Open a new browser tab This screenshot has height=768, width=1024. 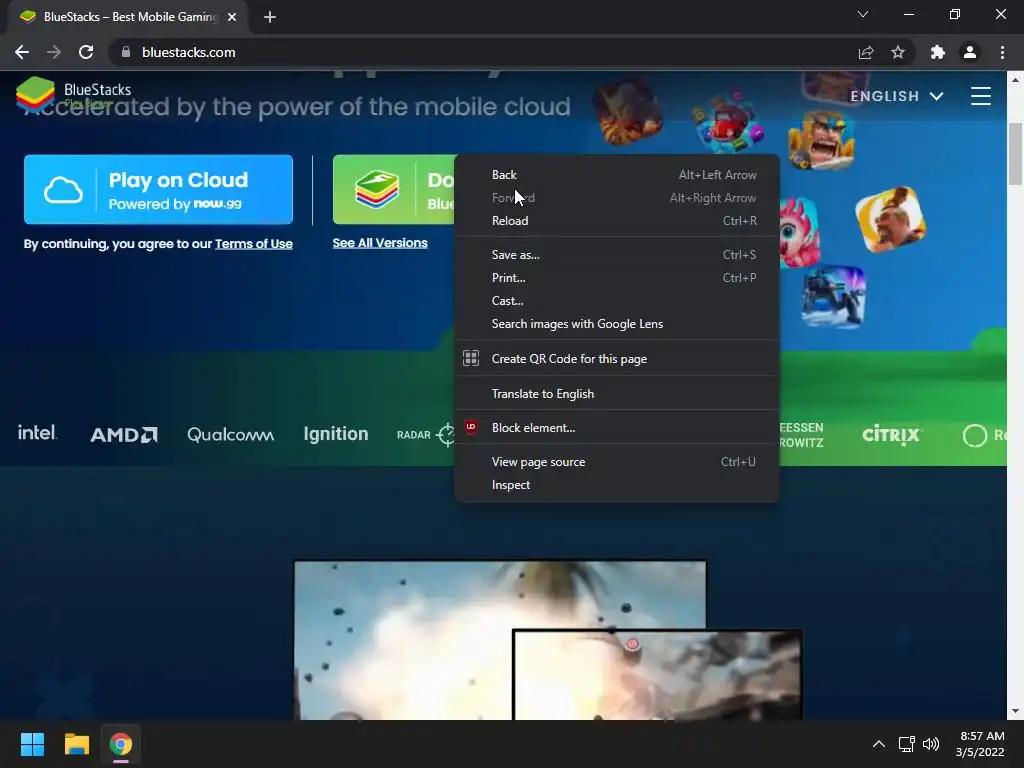pyautogui.click(x=270, y=17)
